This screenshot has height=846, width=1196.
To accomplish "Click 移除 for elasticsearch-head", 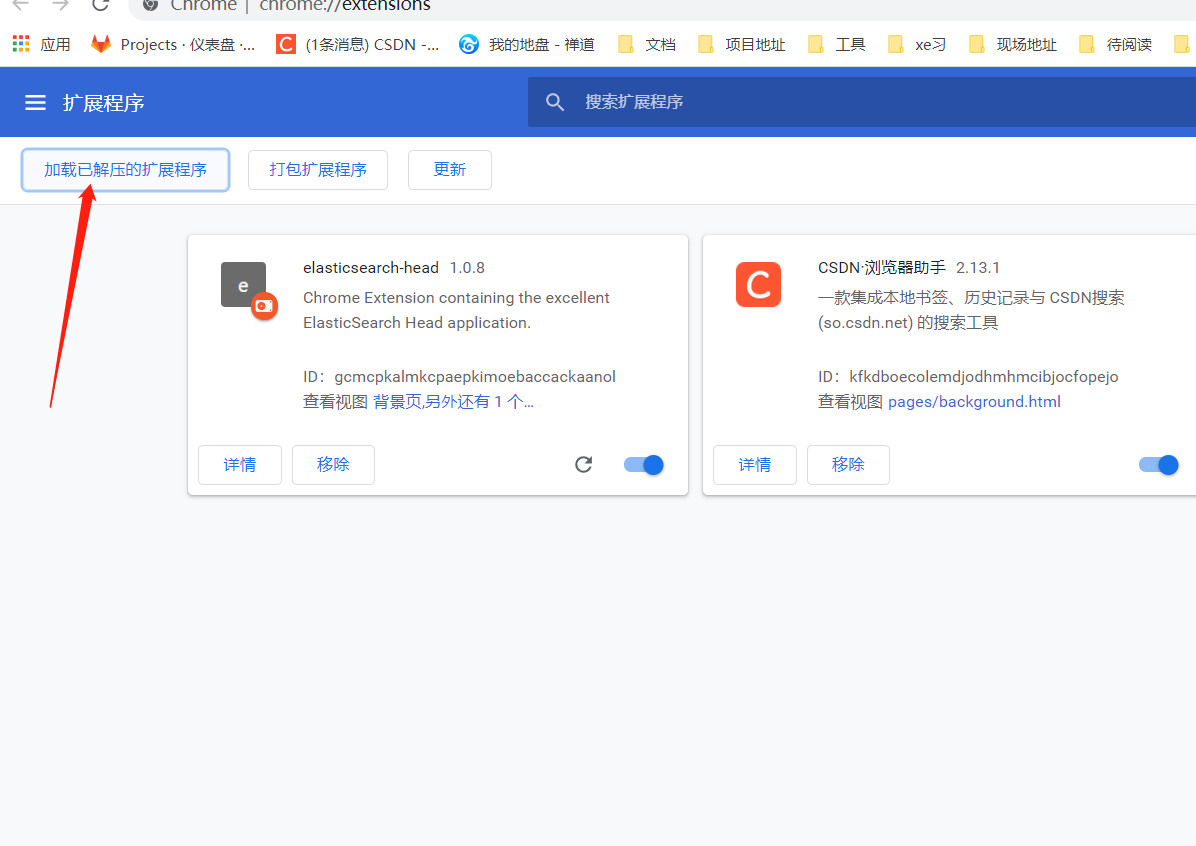I will pyautogui.click(x=333, y=465).
